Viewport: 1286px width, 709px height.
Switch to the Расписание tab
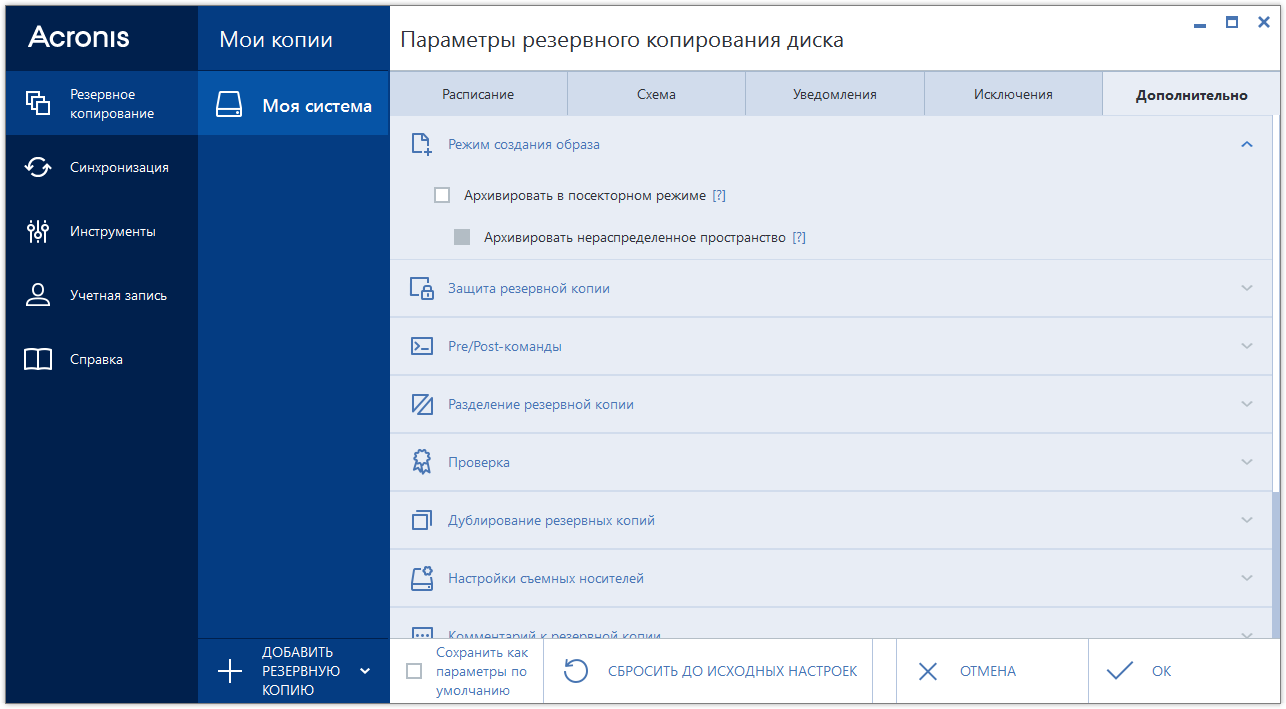[478, 94]
